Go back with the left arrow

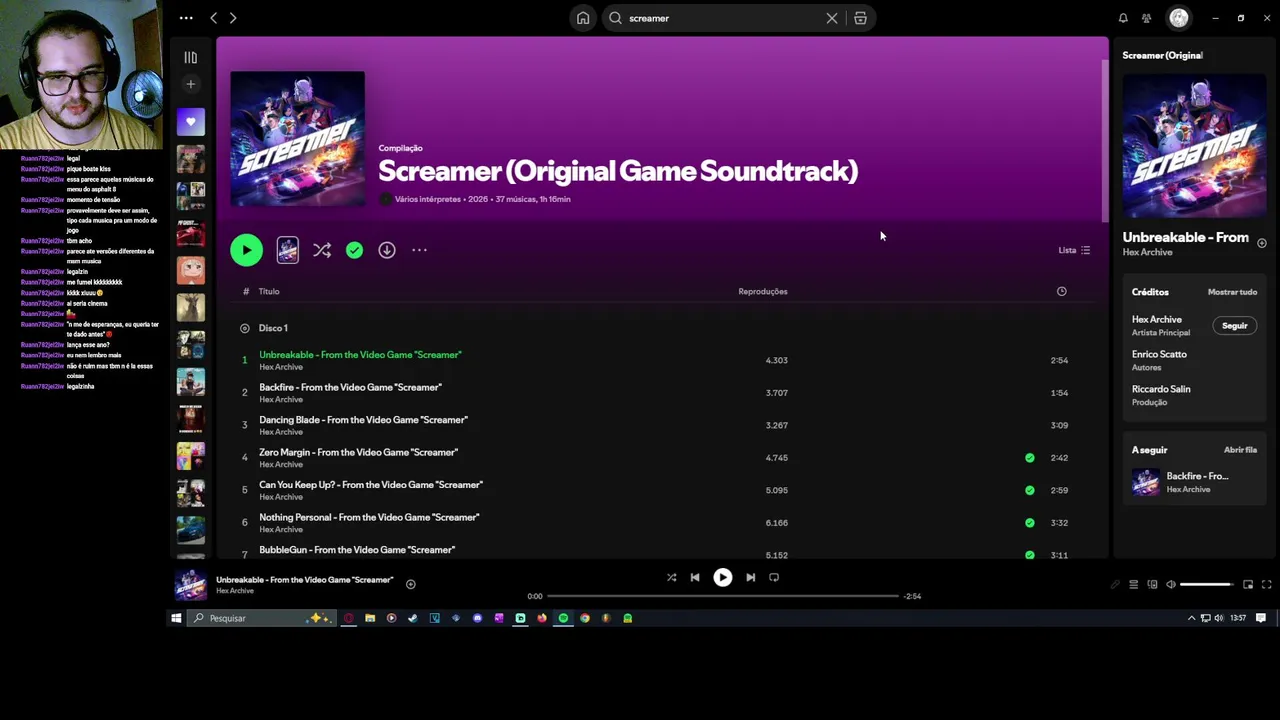(x=214, y=18)
